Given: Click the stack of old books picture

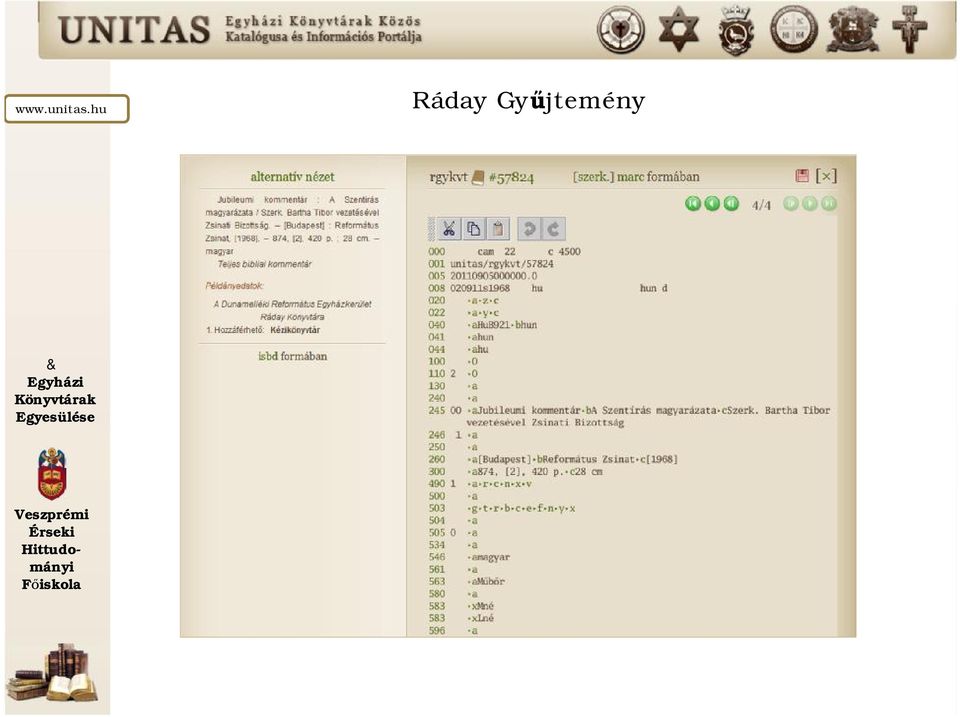Looking at the screenshot, I should pos(52,672).
